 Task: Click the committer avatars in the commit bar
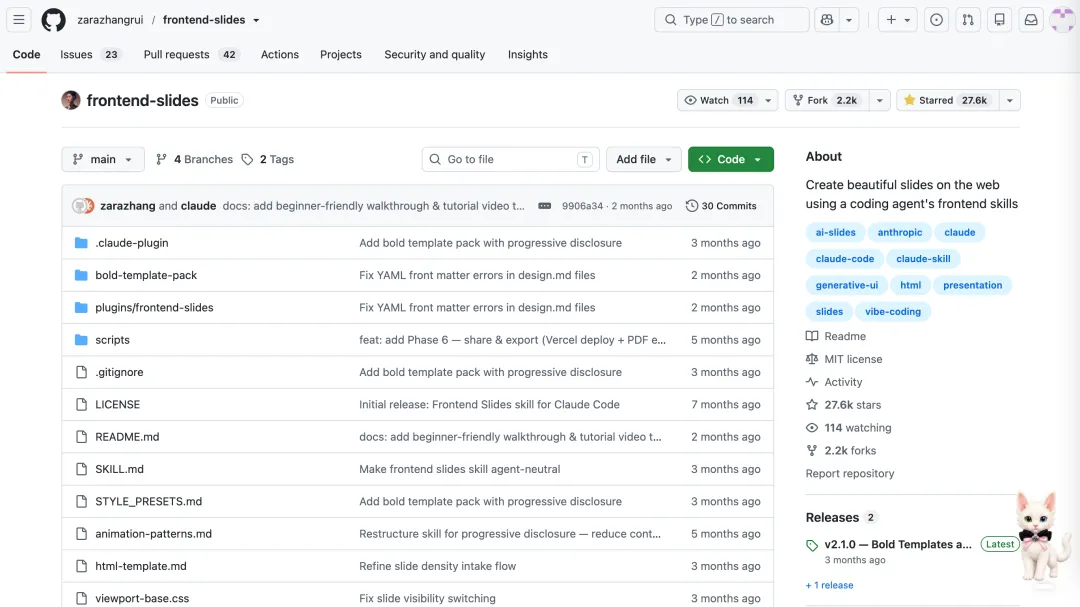pos(83,206)
